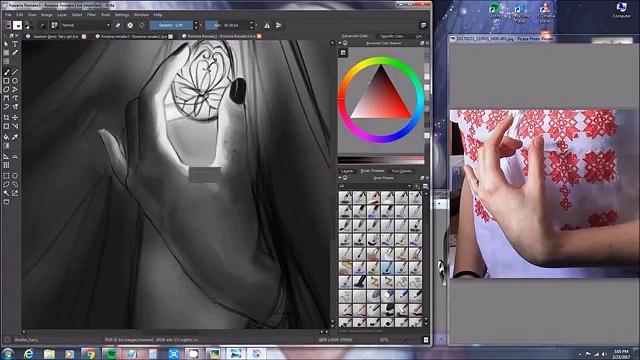The image size is (640, 360).
Task: Toggle horizontal mirror painting
Action: pos(267,25)
